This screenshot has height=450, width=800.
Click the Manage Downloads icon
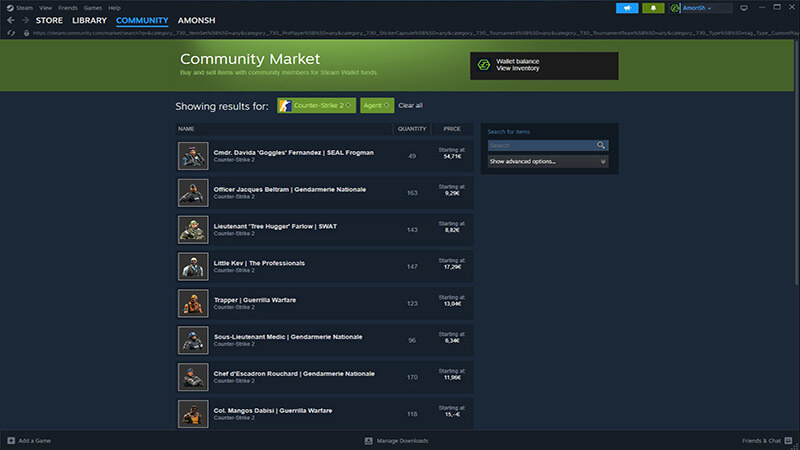tap(368, 441)
